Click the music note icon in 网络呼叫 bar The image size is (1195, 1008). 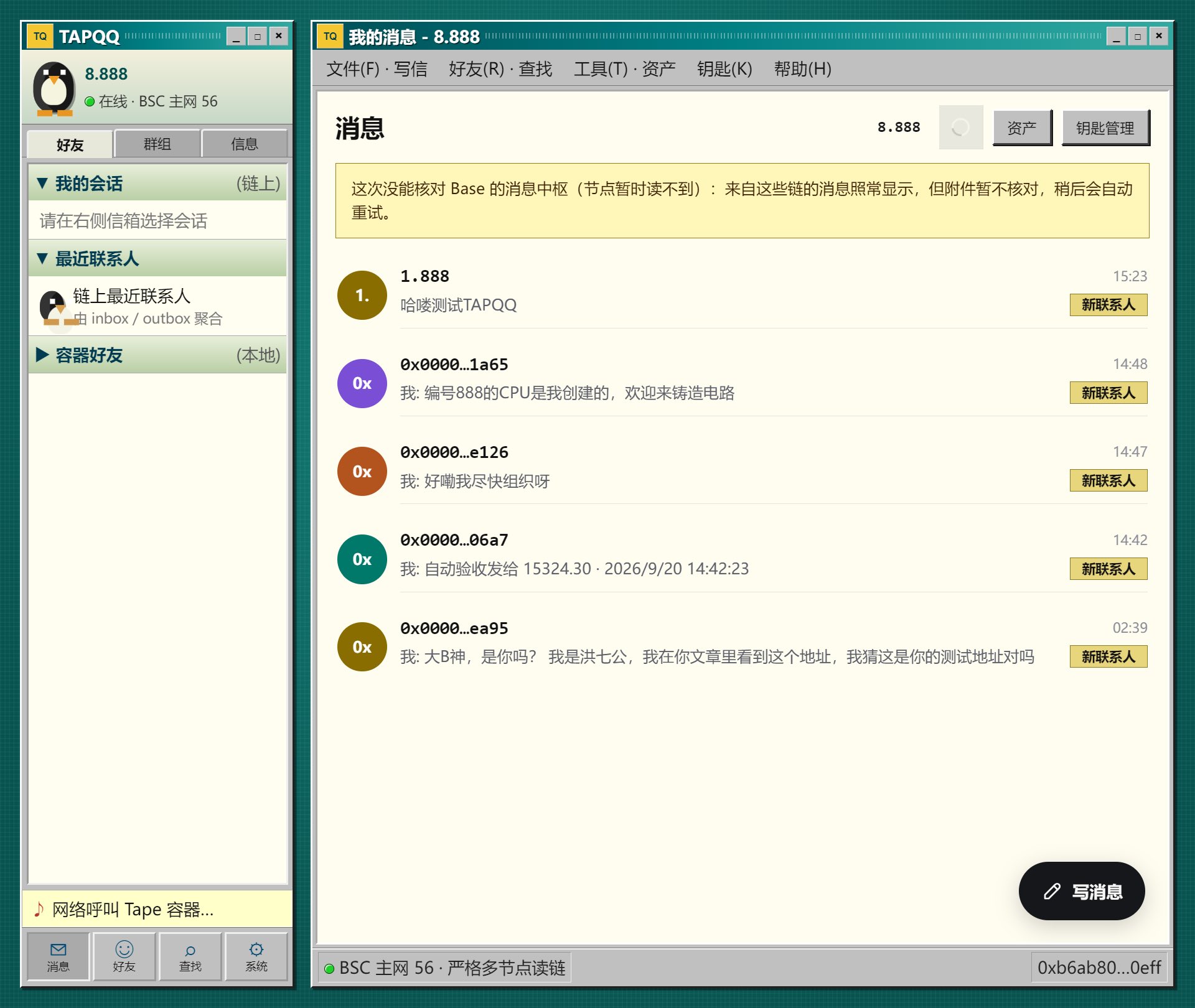coord(39,909)
